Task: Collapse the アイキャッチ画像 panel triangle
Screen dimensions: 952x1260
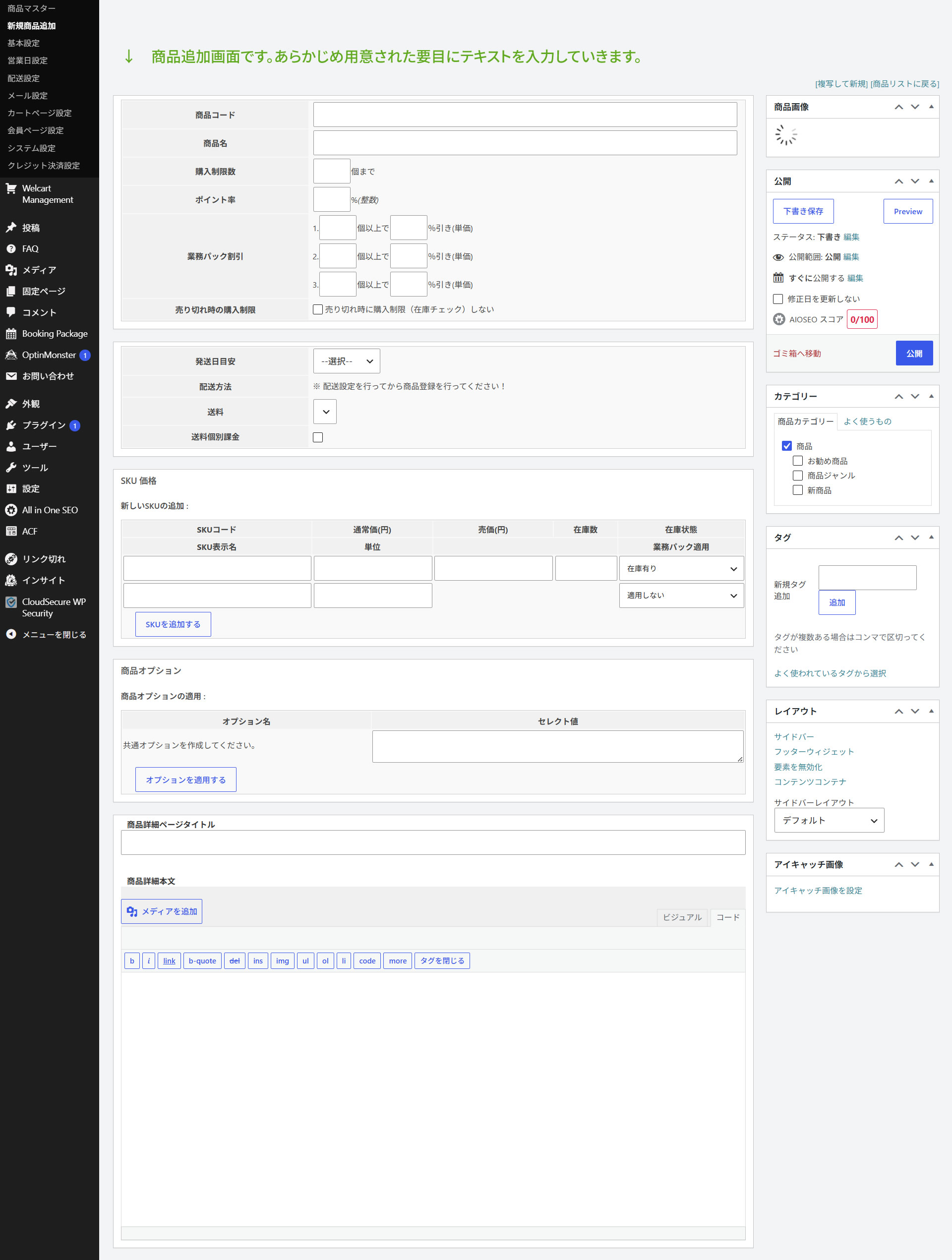Action: 931,864
